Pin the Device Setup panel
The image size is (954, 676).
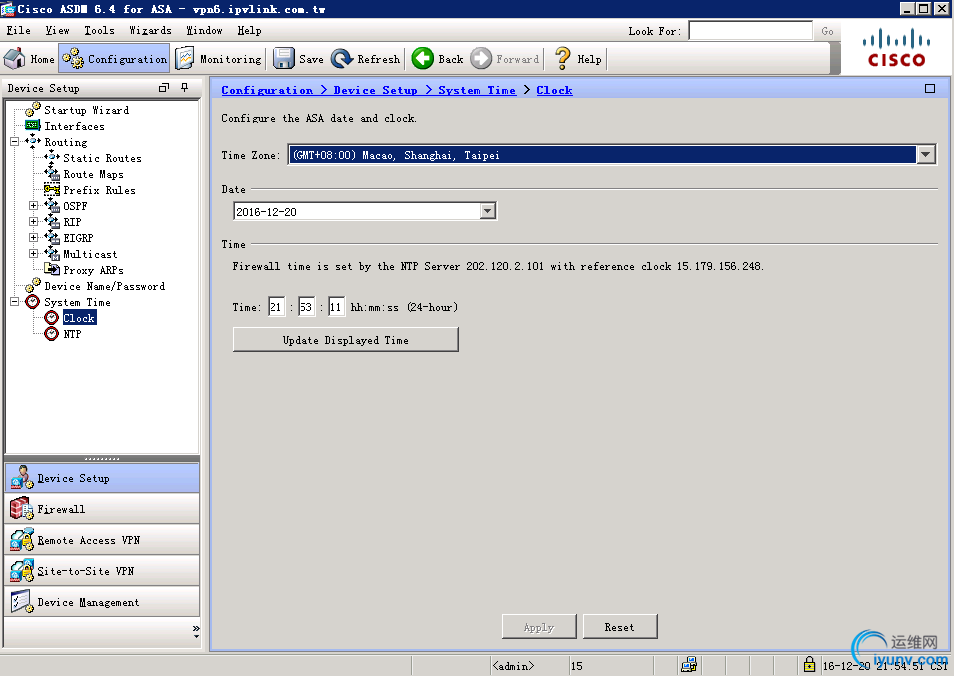184,88
